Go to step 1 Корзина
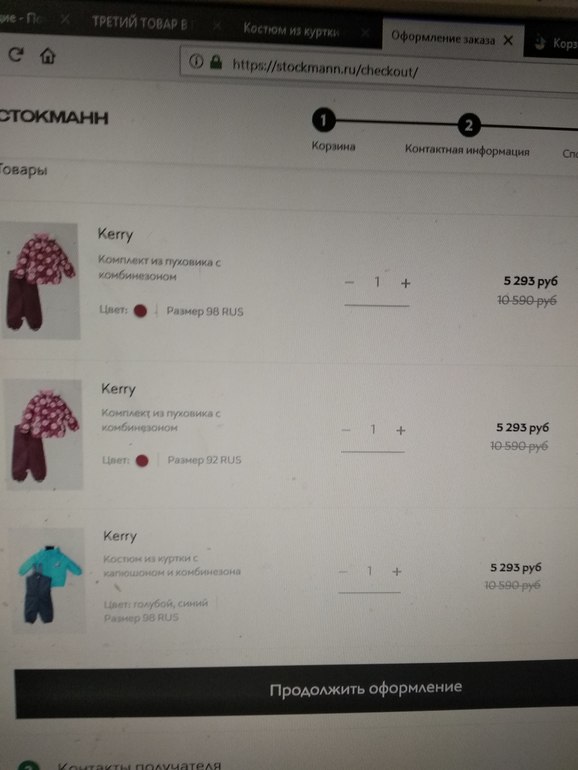This screenshot has height=770, width=578. pyautogui.click(x=325, y=121)
